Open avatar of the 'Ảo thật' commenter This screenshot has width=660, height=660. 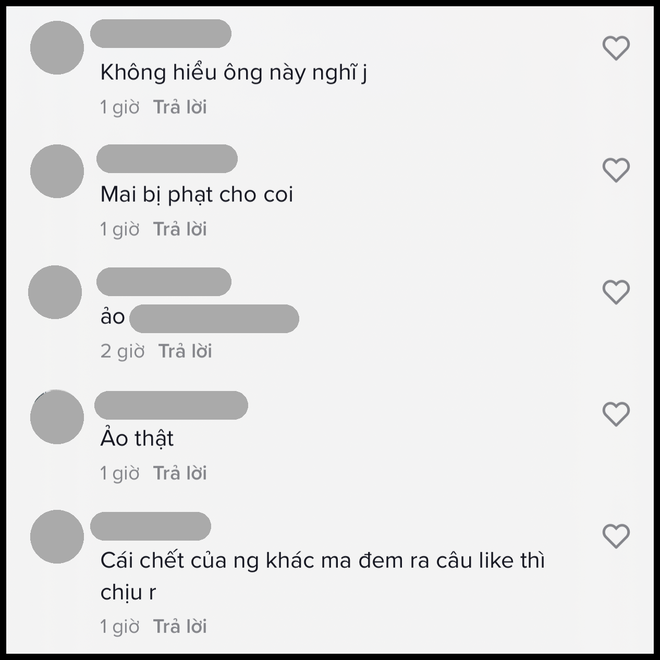(57, 417)
